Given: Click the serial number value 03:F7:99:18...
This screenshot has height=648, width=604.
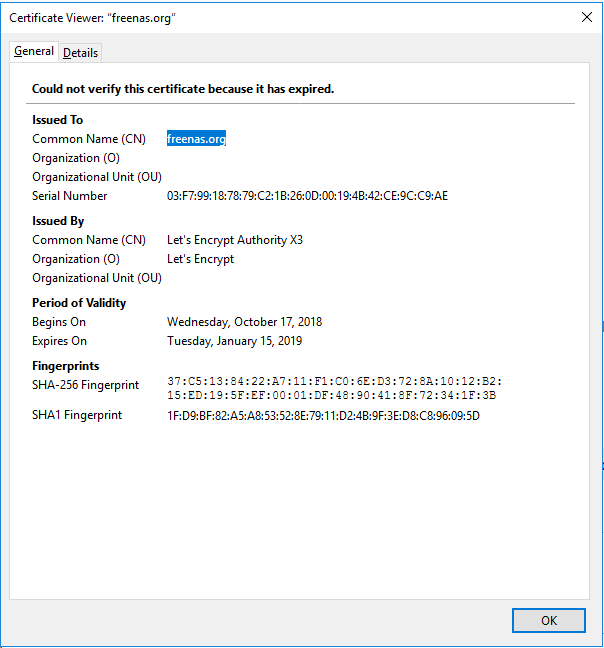Looking at the screenshot, I should (x=307, y=195).
